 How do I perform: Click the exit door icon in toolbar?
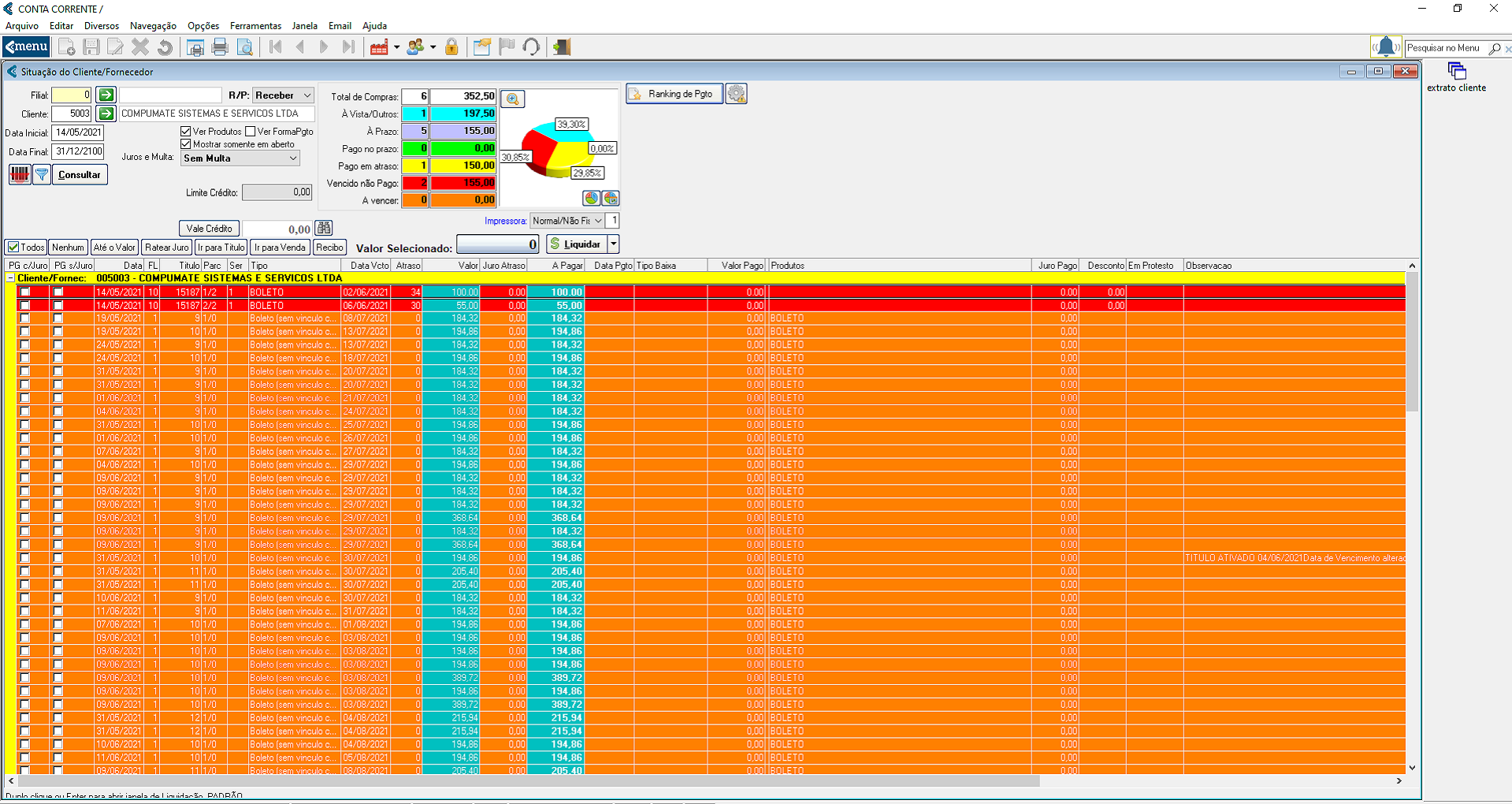click(x=561, y=47)
